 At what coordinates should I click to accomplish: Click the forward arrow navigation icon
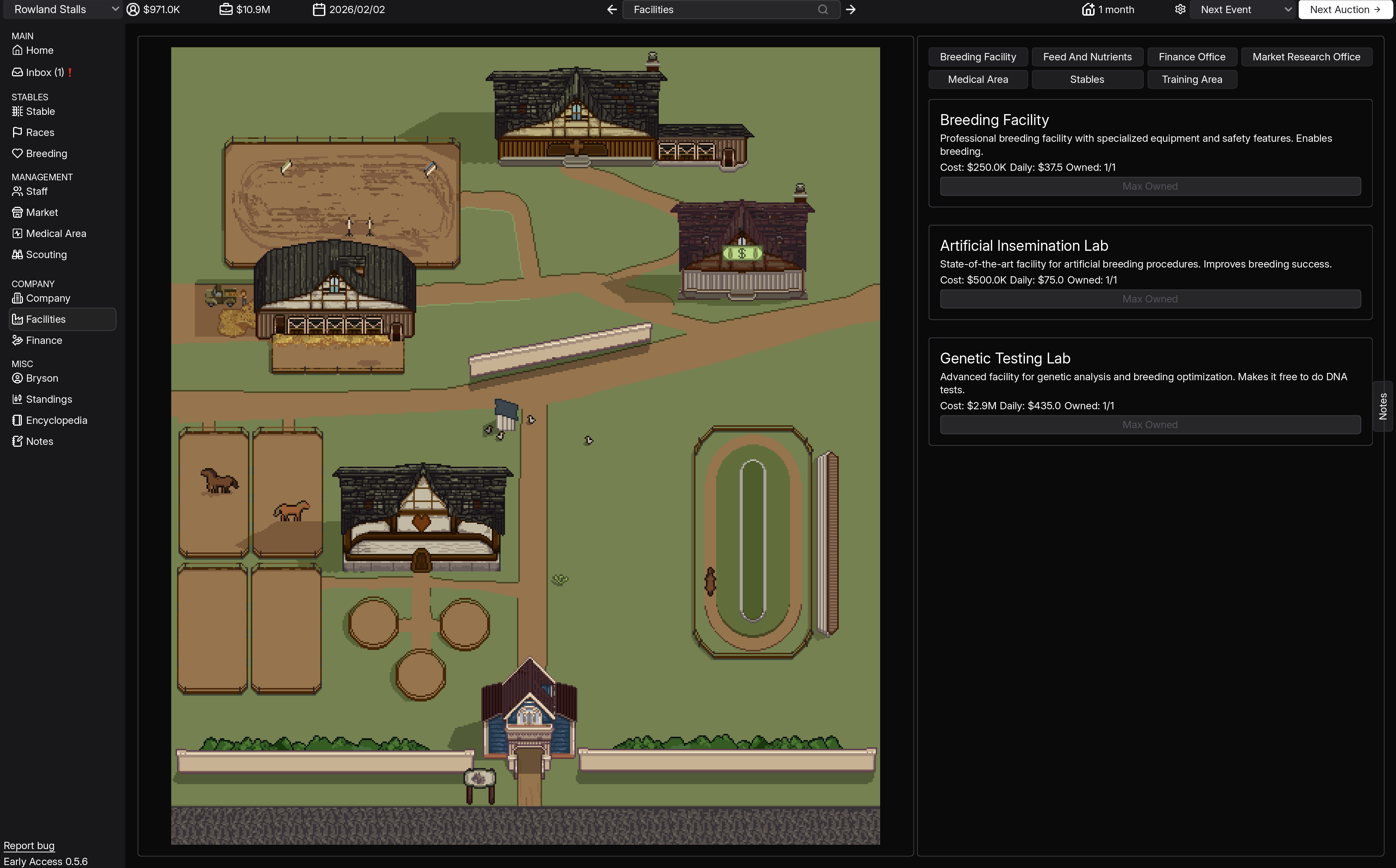tap(851, 9)
